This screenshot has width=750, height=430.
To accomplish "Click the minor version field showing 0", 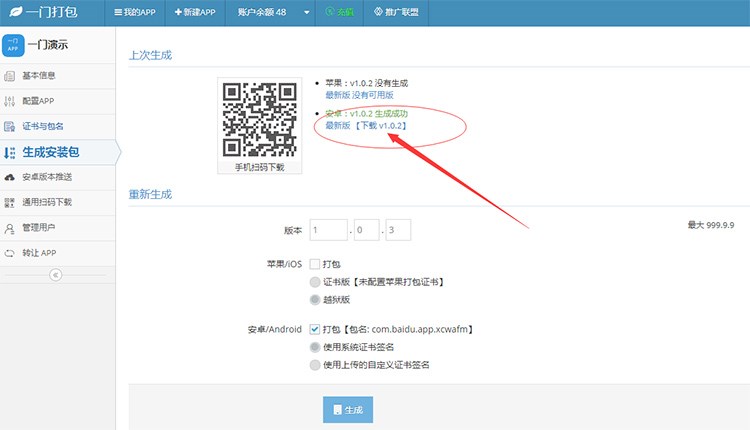I will pyautogui.click(x=366, y=230).
